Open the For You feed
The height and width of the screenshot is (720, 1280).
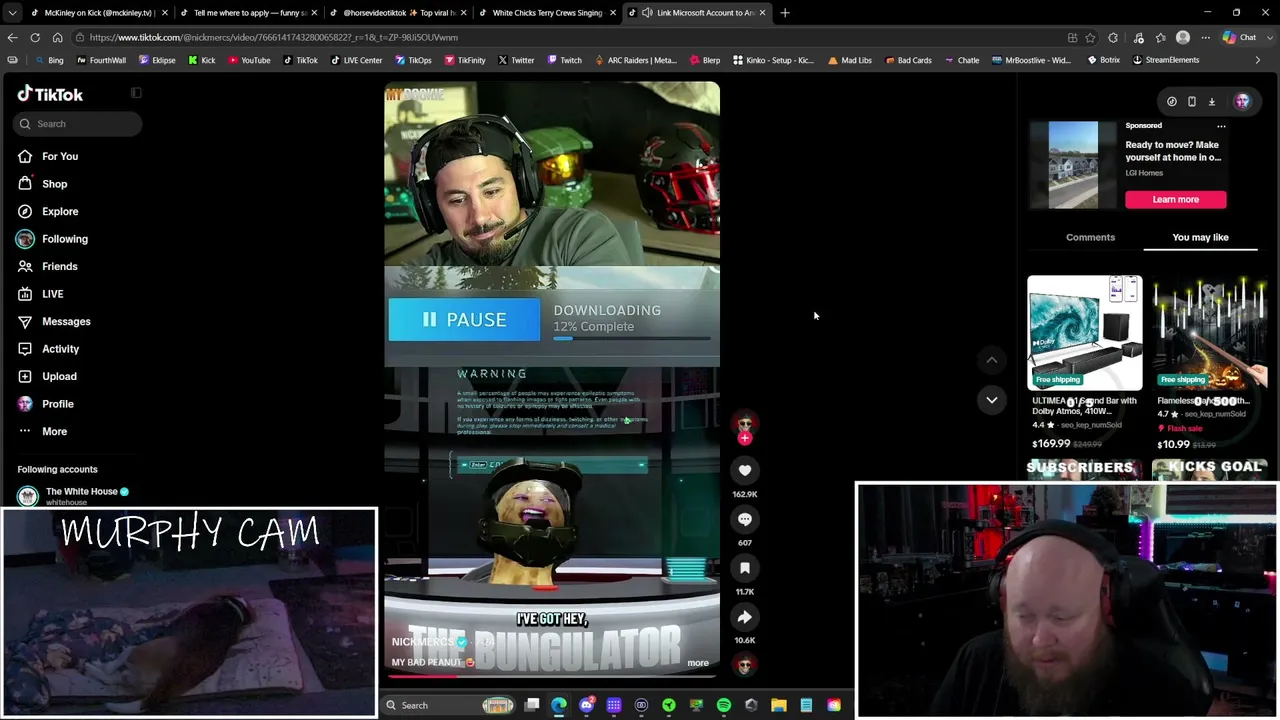(47, 156)
